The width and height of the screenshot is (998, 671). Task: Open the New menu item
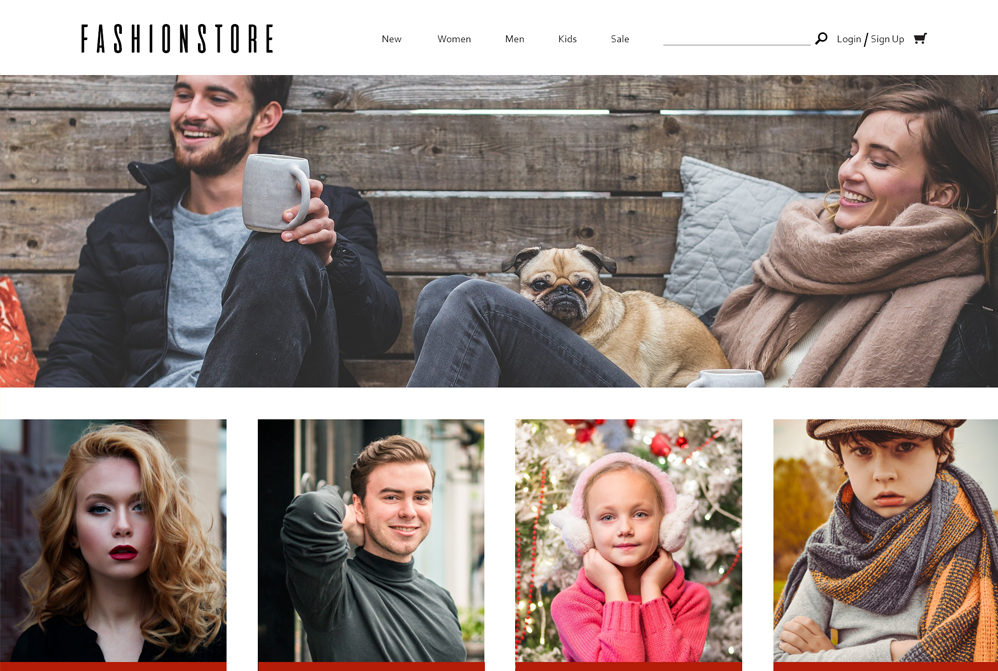(x=391, y=39)
